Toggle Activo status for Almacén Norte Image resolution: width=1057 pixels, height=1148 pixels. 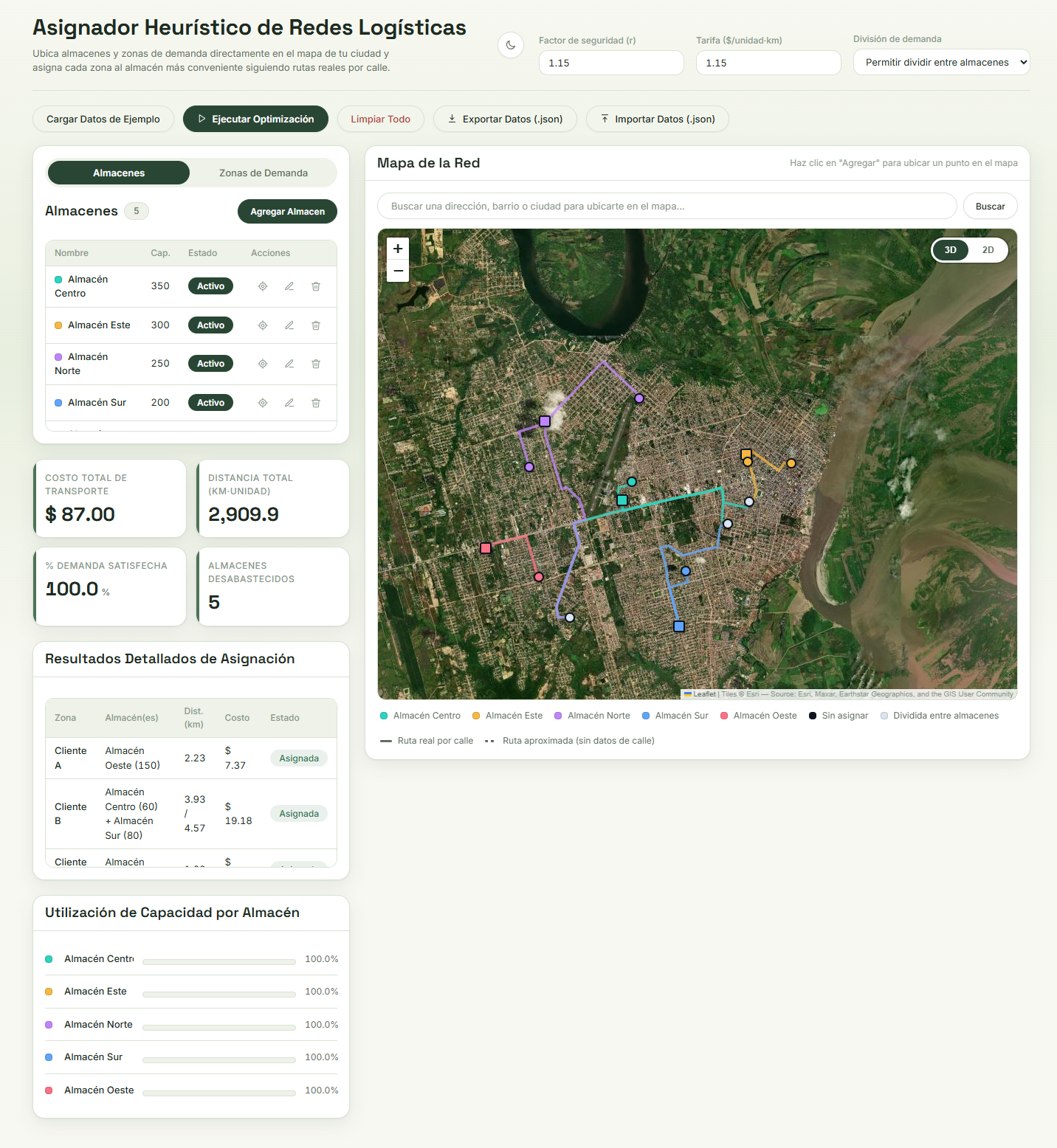[x=210, y=364]
